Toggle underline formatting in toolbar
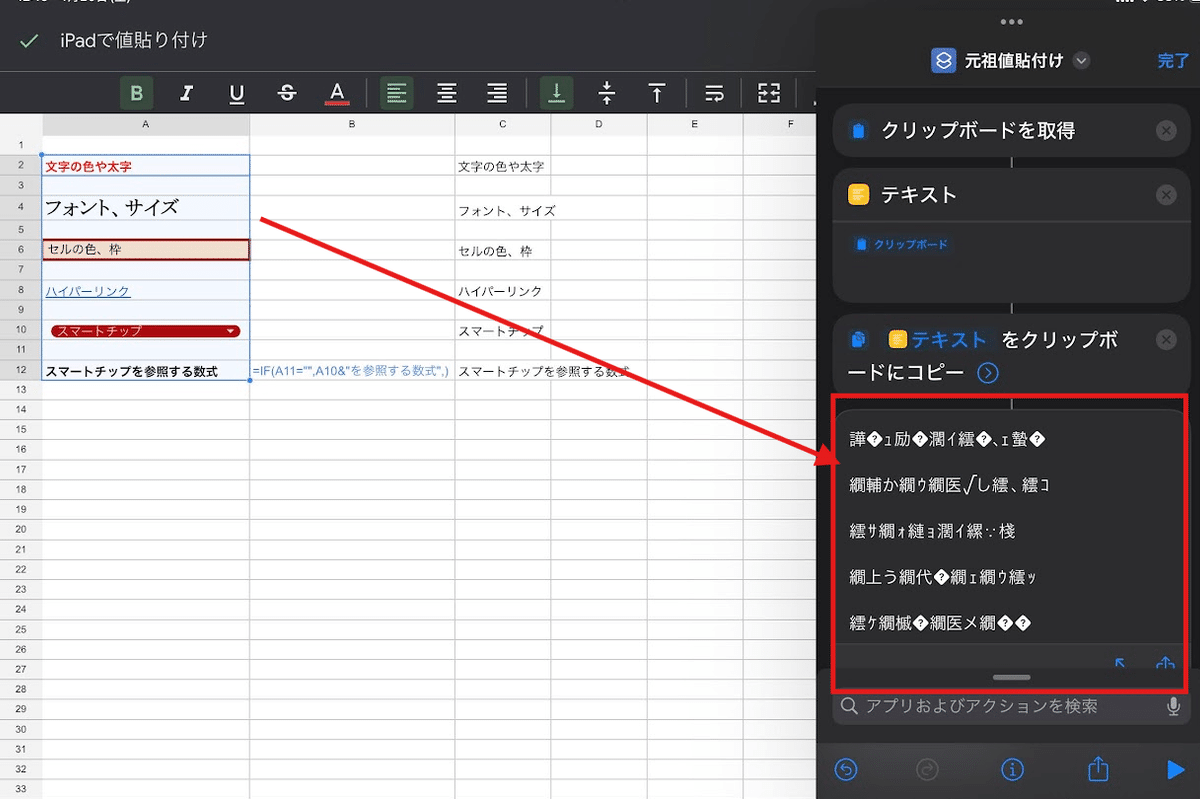This screenshot has height=799, width=1200. tap(237, 93)
